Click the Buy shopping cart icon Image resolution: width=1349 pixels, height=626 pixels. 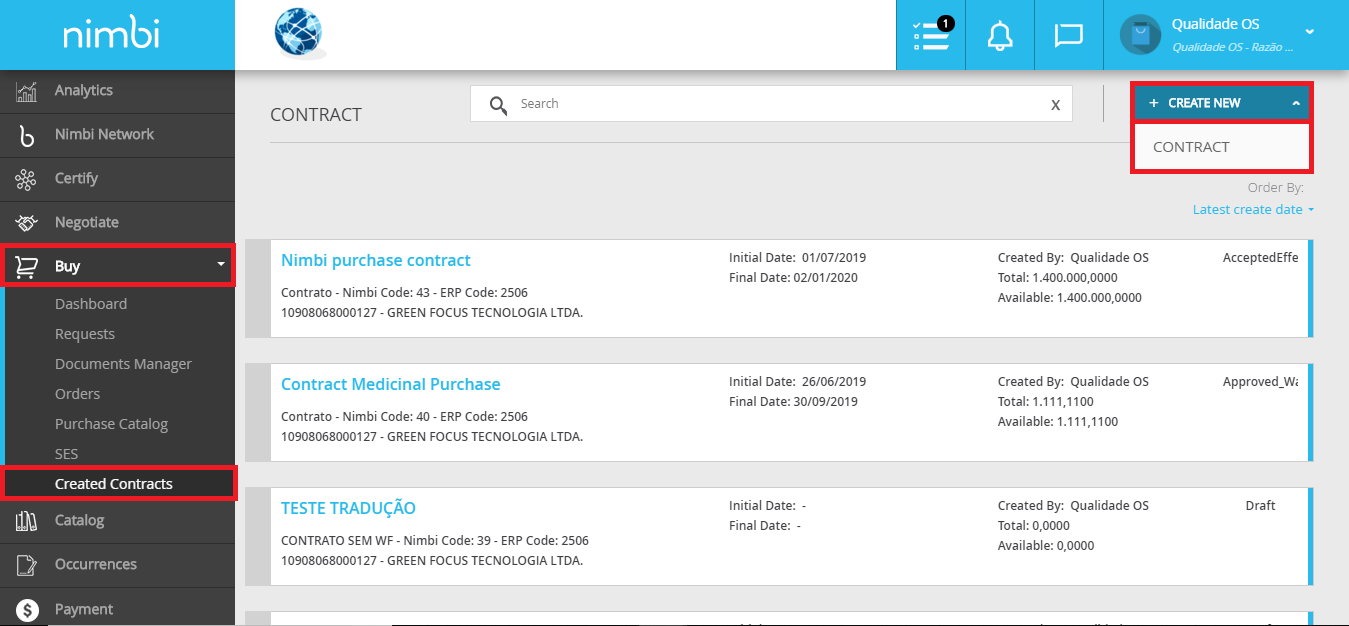pyautogui.click(x=27, y=267)
